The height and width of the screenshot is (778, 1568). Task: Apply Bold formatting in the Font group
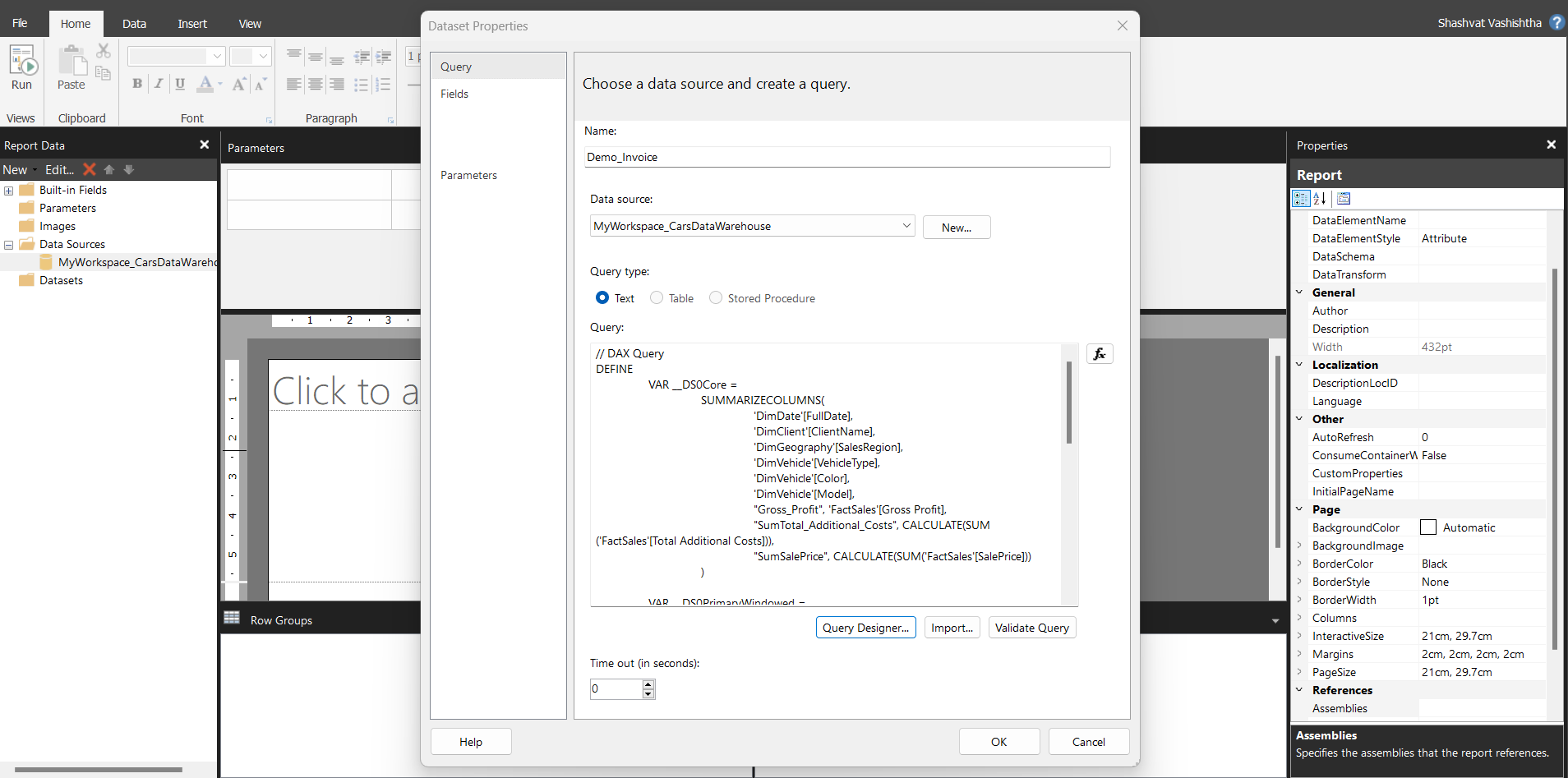136,84
